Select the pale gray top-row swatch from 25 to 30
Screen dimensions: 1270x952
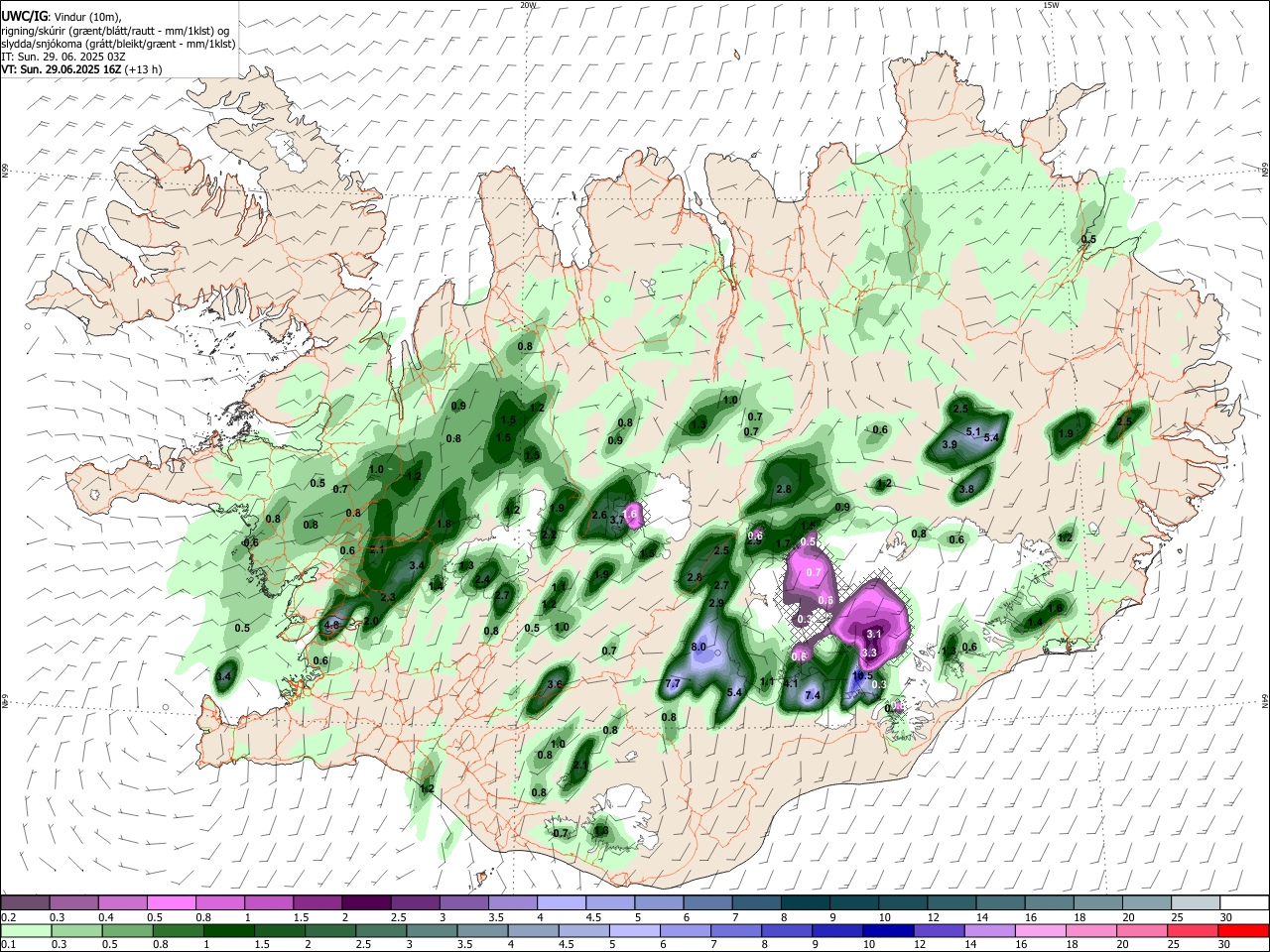[x=1196, y=902]
